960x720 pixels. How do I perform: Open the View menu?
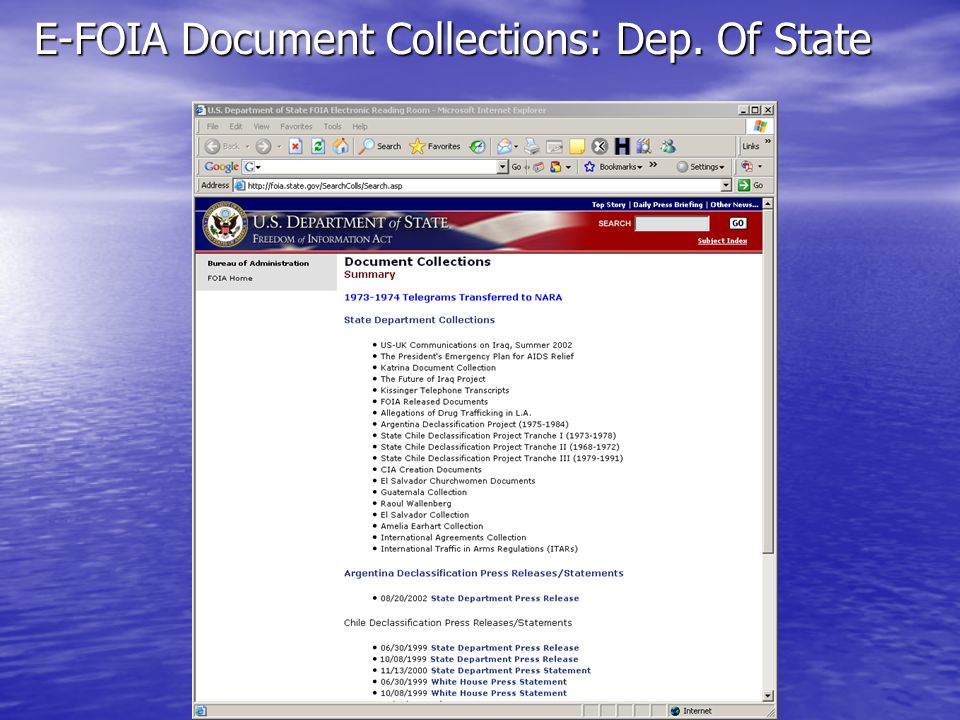[x=261, y=127]
